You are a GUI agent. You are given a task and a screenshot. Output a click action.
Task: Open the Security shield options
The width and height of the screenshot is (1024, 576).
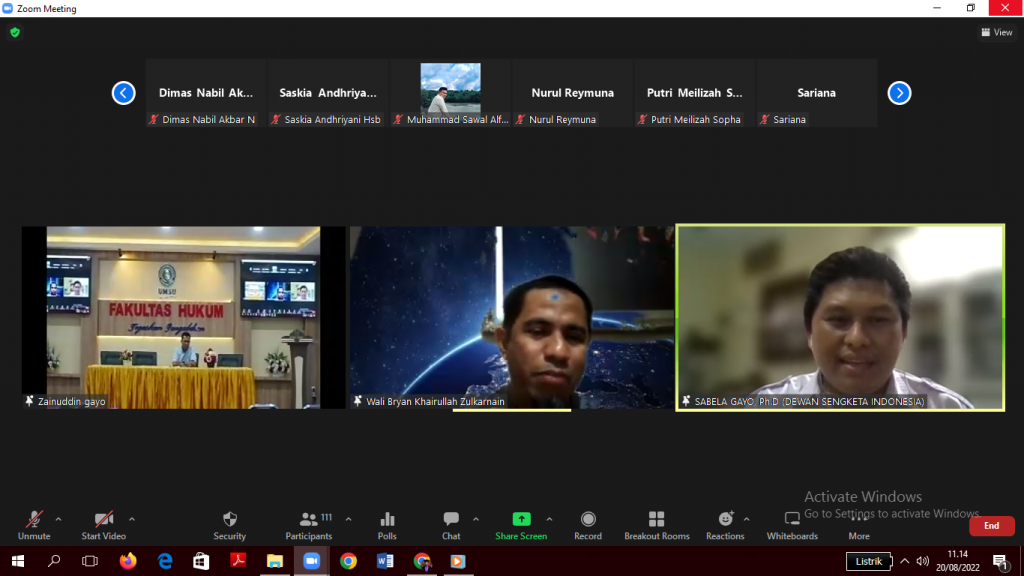[229, 524]
